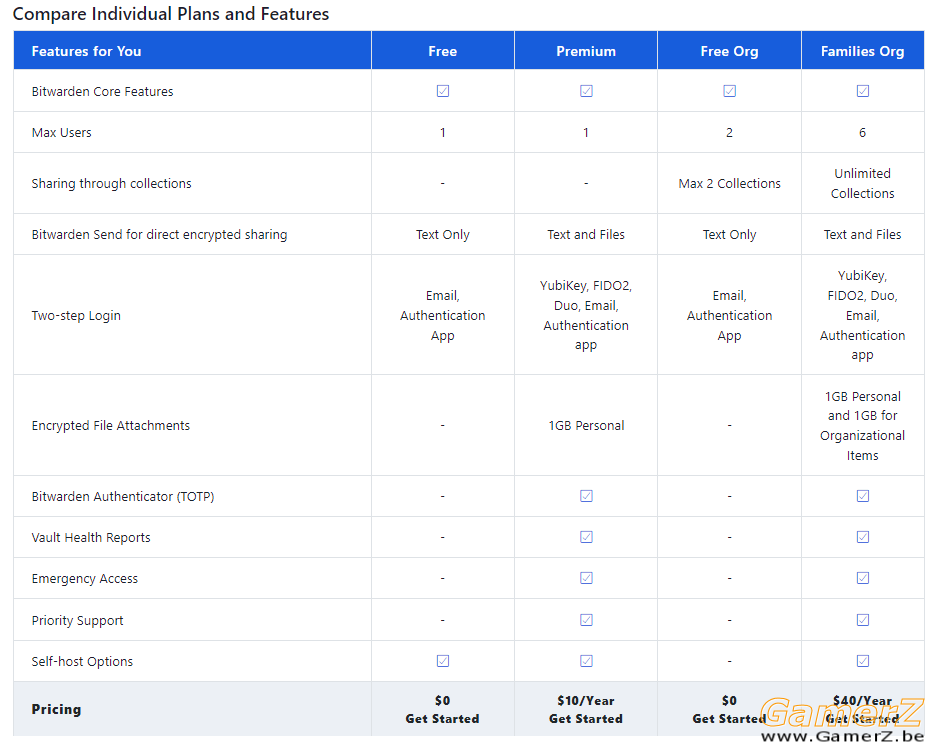Viewport: 945px width, 752px height.
Task: Click the $10/Year Premium price
Action: click(x=586, y=701)
